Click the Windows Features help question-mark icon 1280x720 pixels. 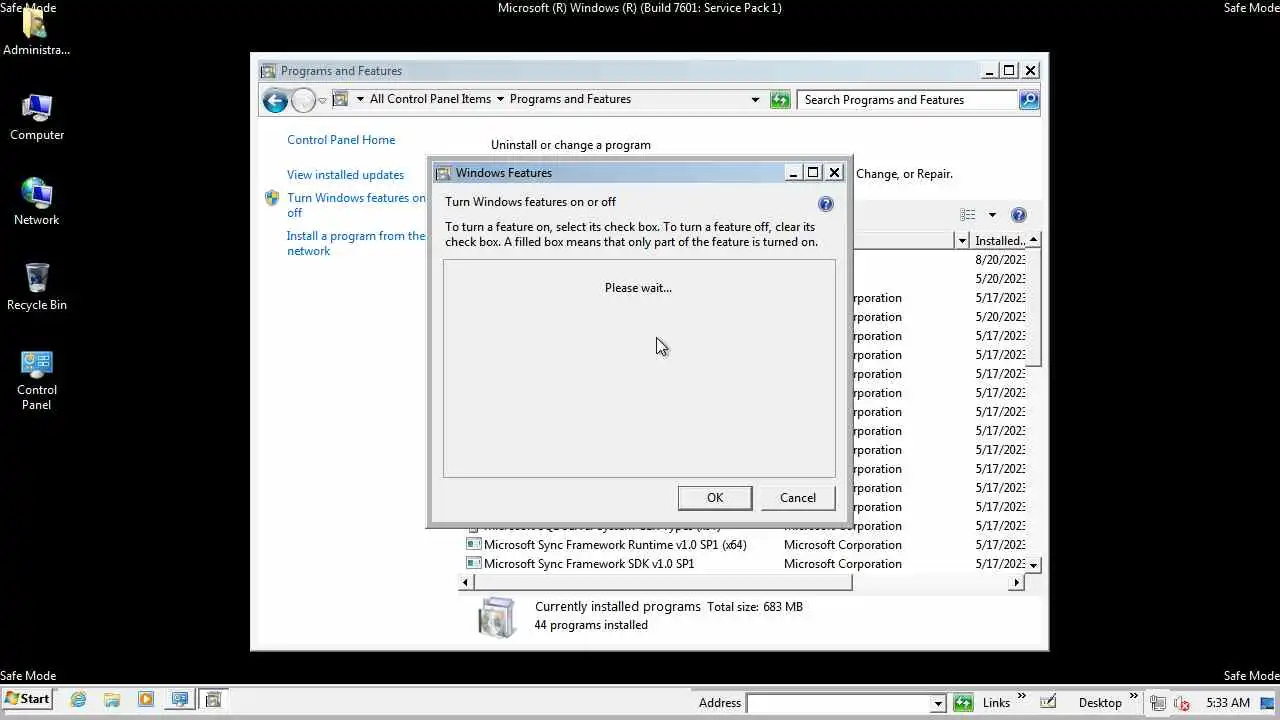pos(825,204)
